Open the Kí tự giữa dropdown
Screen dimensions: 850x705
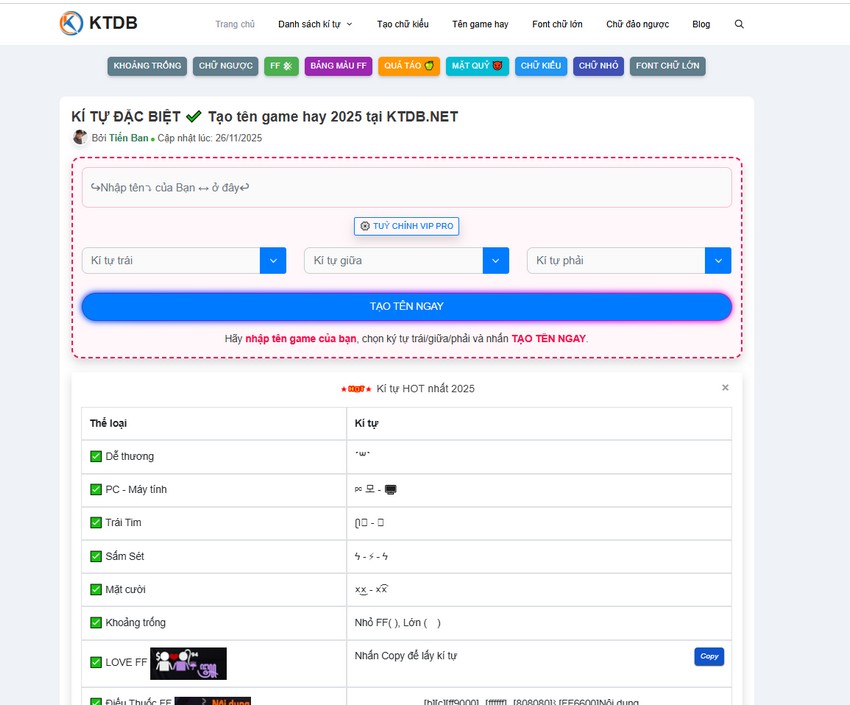pyautogui.click(x=496, y=261)
